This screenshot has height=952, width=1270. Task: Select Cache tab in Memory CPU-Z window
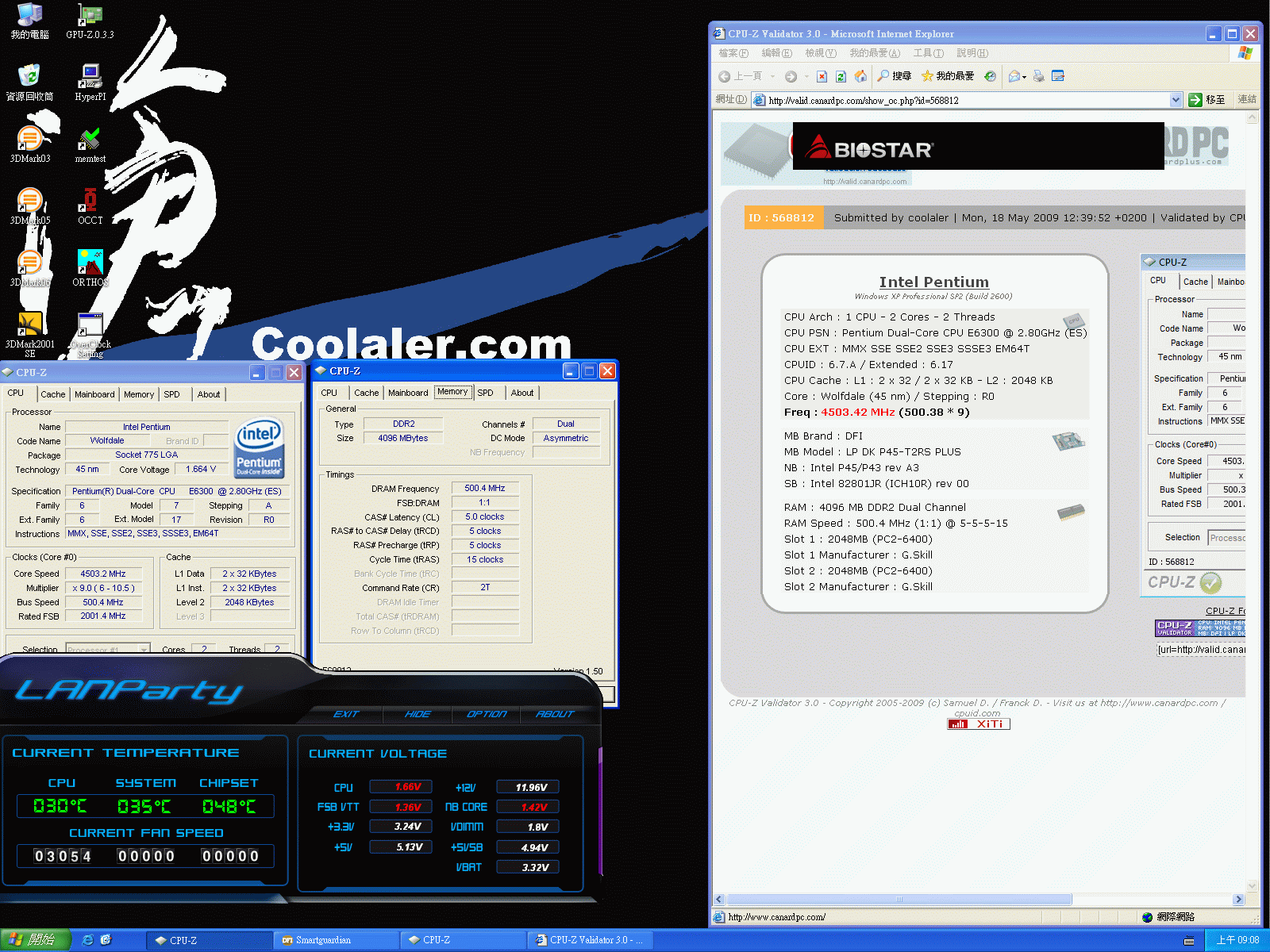tap(367, 393)
